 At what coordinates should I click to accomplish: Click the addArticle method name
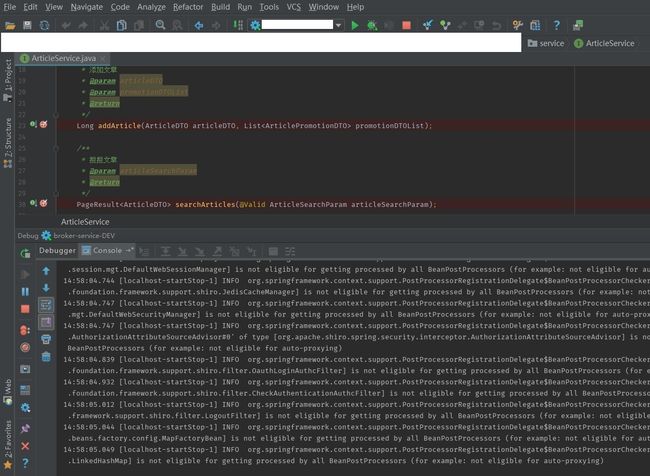(119, 125)
